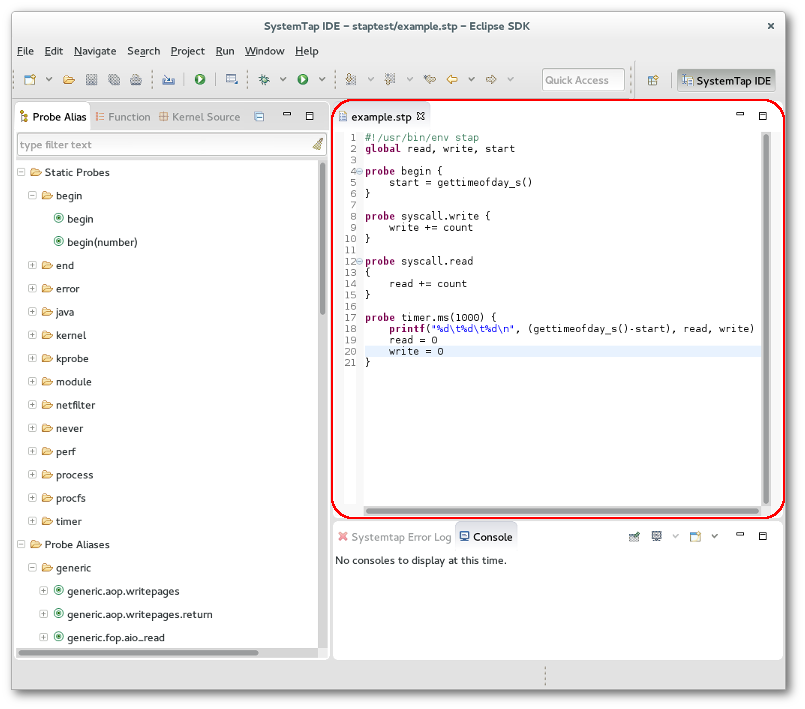Select the begin(number) probe
This screenshot has height=709, width=805.
coord(102,242)
